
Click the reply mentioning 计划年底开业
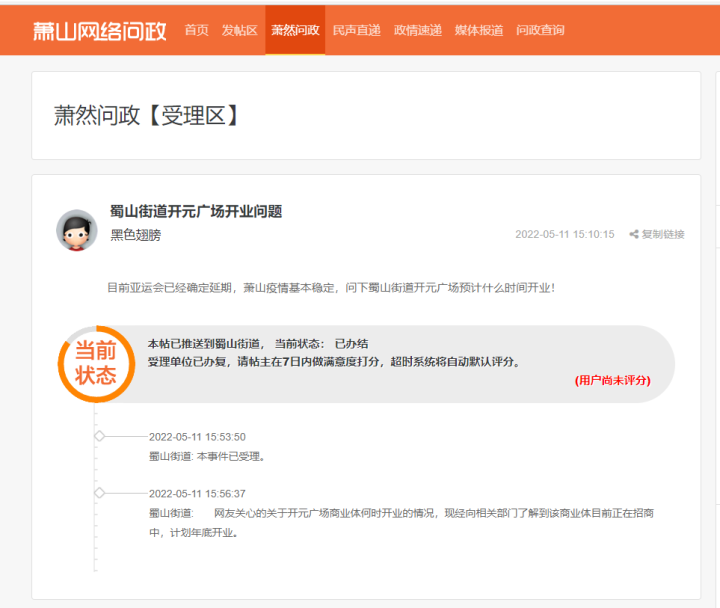point(401,523)
